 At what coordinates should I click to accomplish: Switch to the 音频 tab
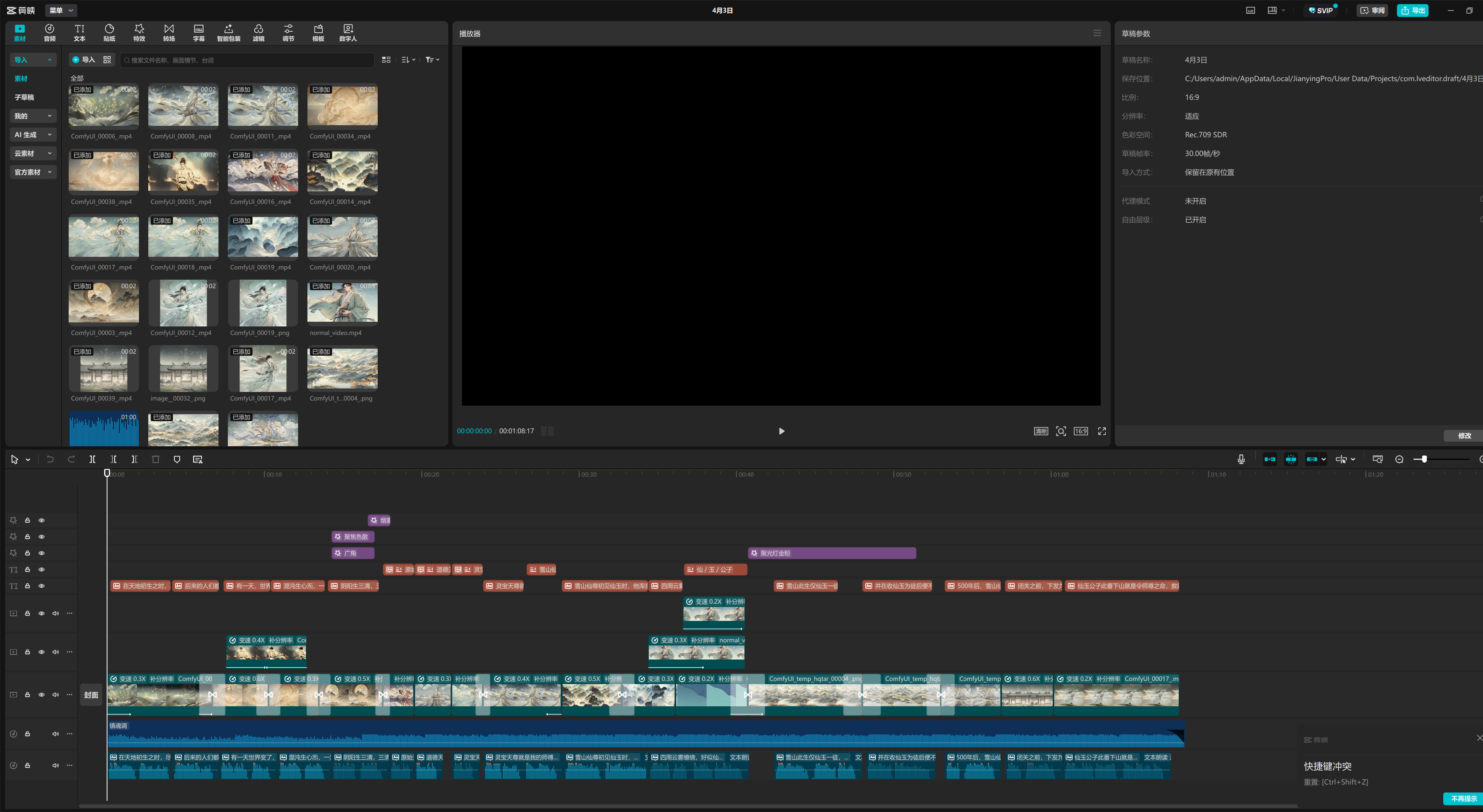pyautogui.click(x=50, y=33)
